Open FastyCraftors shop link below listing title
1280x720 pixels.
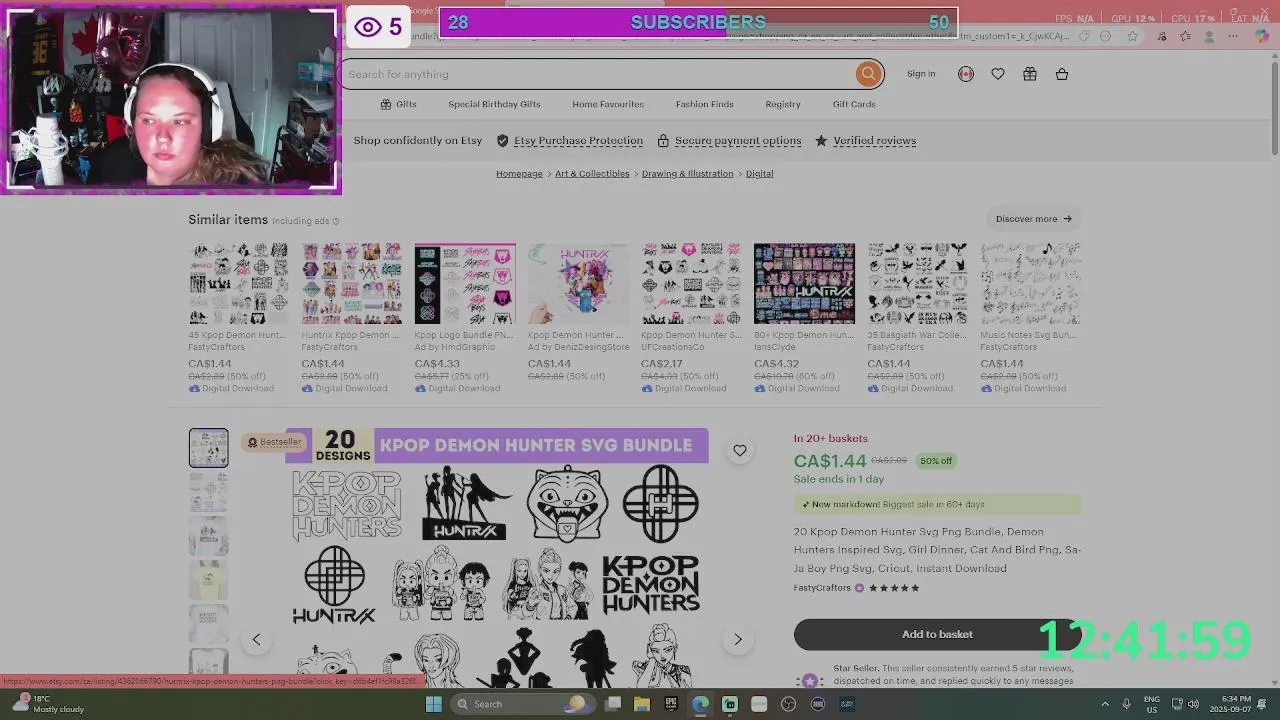[x=822, y=588]
